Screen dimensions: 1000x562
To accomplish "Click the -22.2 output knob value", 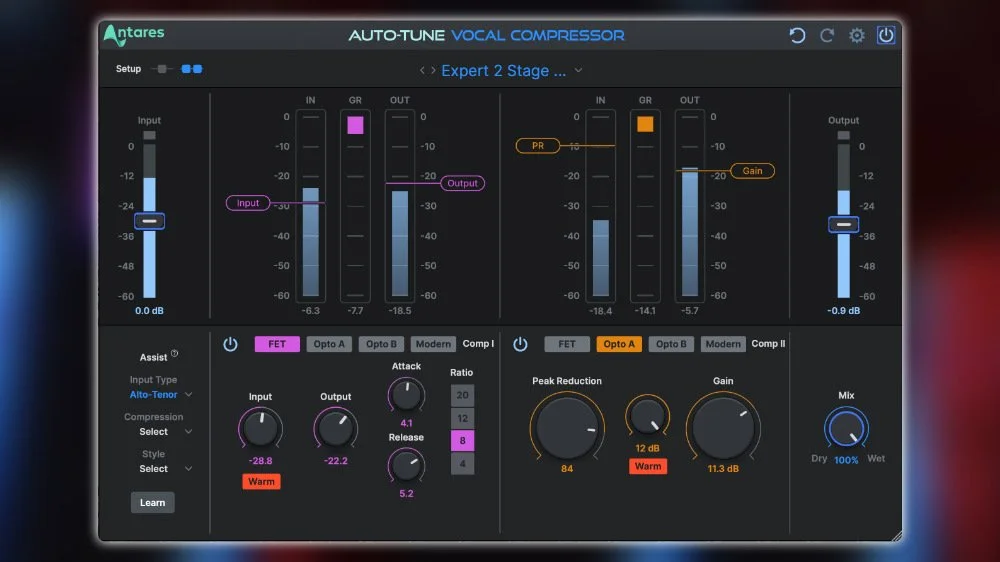I will point(335,461).
